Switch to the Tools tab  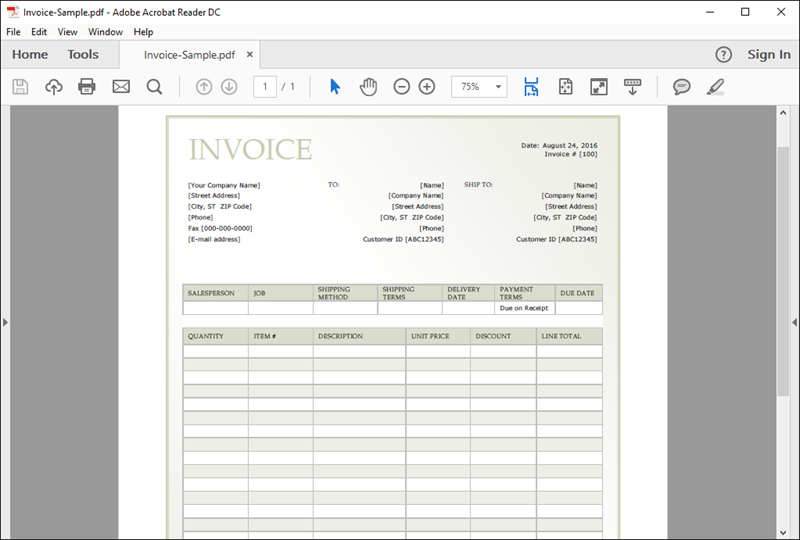(x=83, y=55)
